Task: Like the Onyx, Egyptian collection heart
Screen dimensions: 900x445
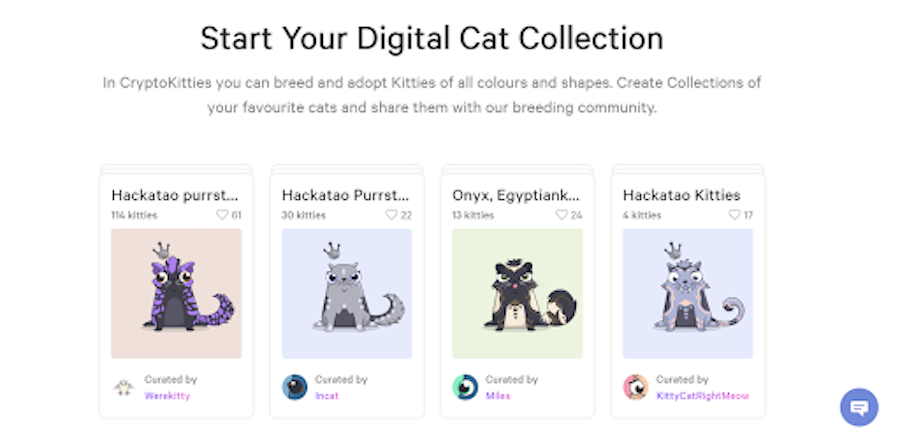Action: point(563,214)
